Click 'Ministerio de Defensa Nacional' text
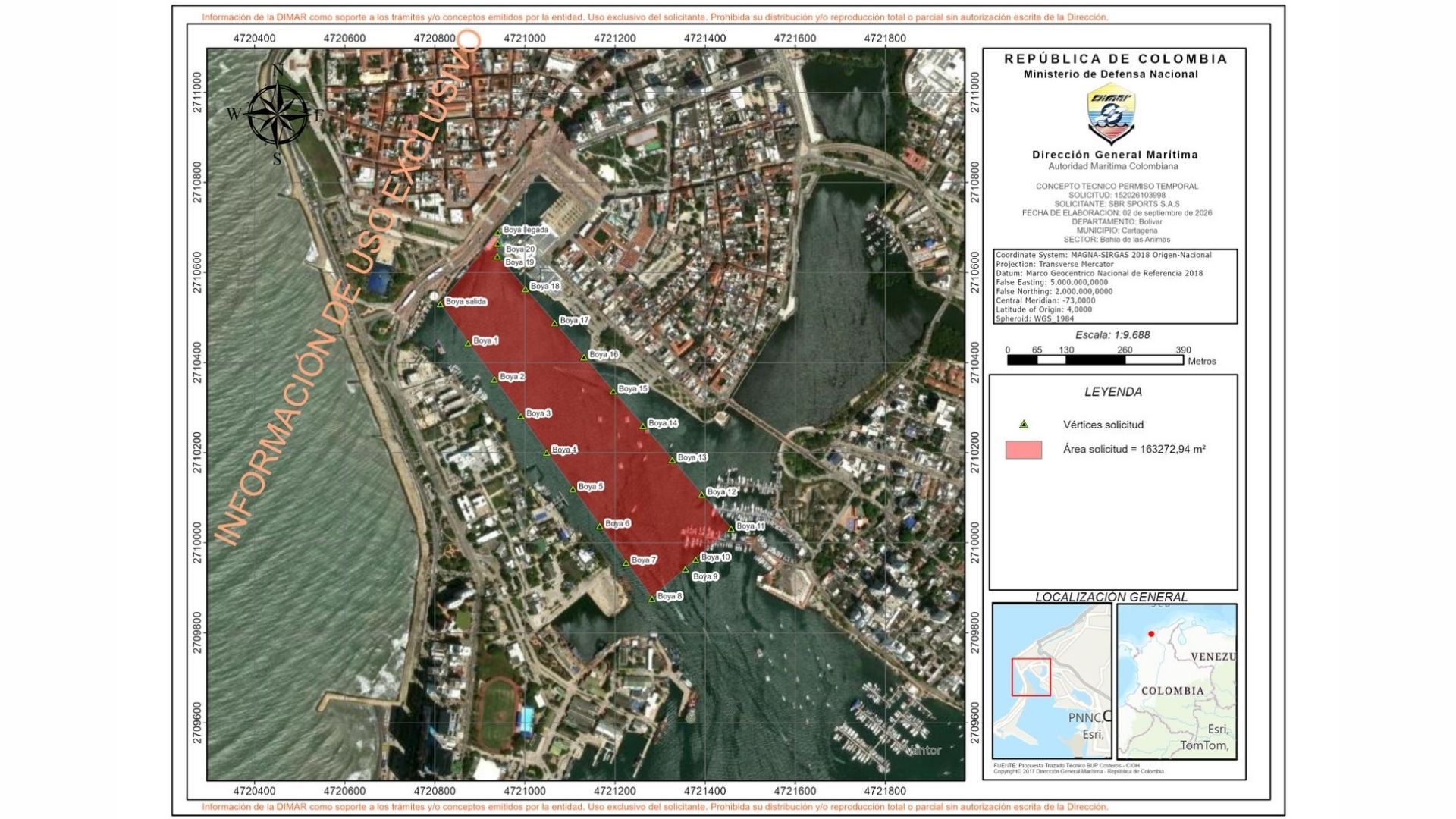Viewport: 1456px width, 819px height. [1111, 74]
